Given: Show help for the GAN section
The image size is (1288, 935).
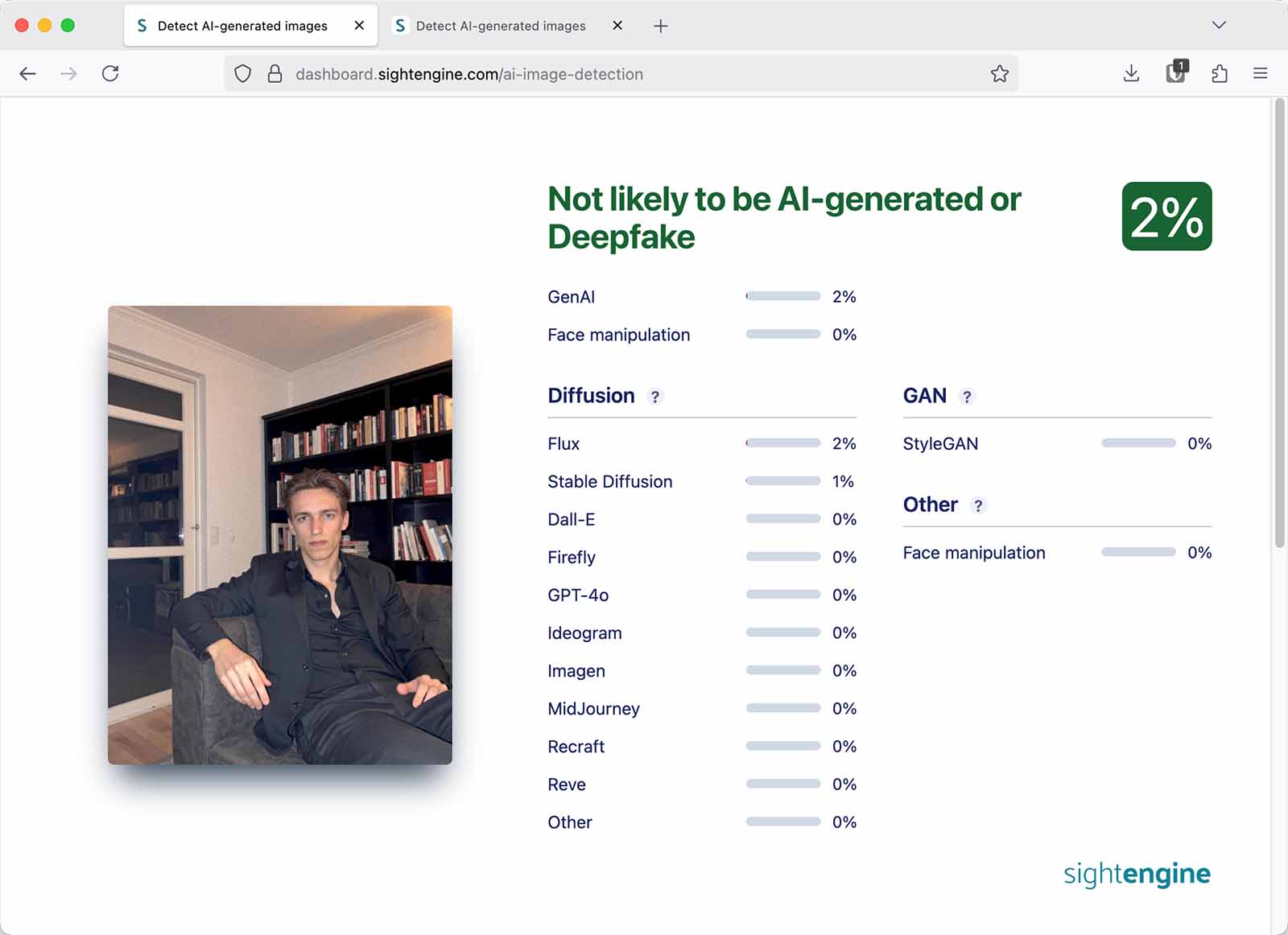Looking at the screenshot, I should pos(967,397).
